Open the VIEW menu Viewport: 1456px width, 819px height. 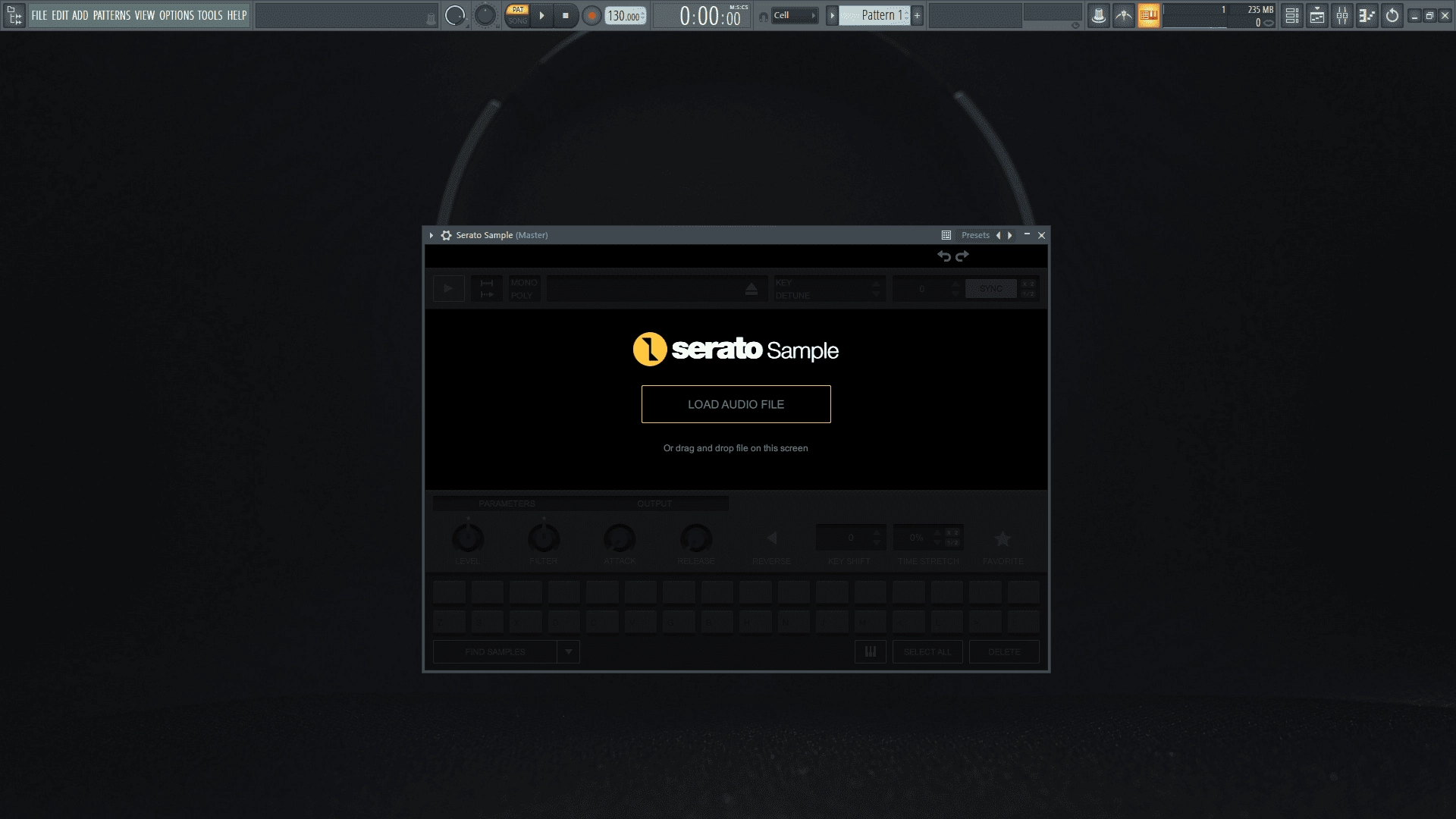pyautogui.click(x=145, y=15)
